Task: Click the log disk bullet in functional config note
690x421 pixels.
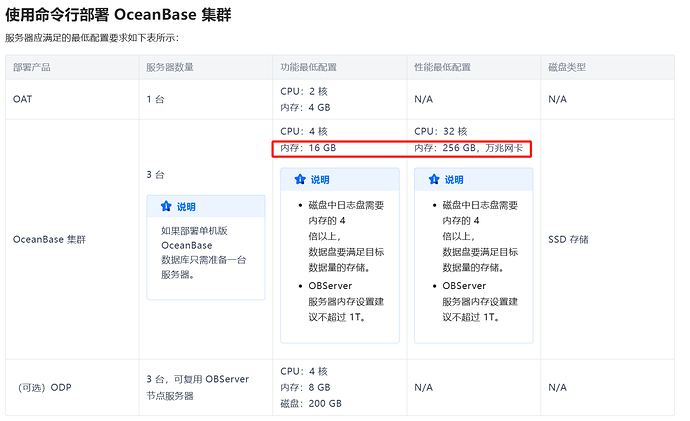Action: coord(346,236)
